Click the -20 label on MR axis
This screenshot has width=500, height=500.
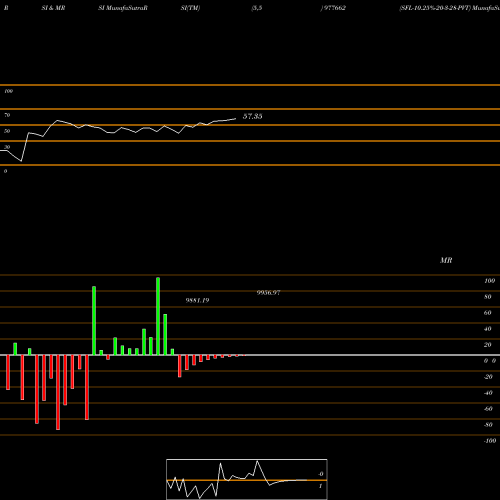click(x=488, y=377)
